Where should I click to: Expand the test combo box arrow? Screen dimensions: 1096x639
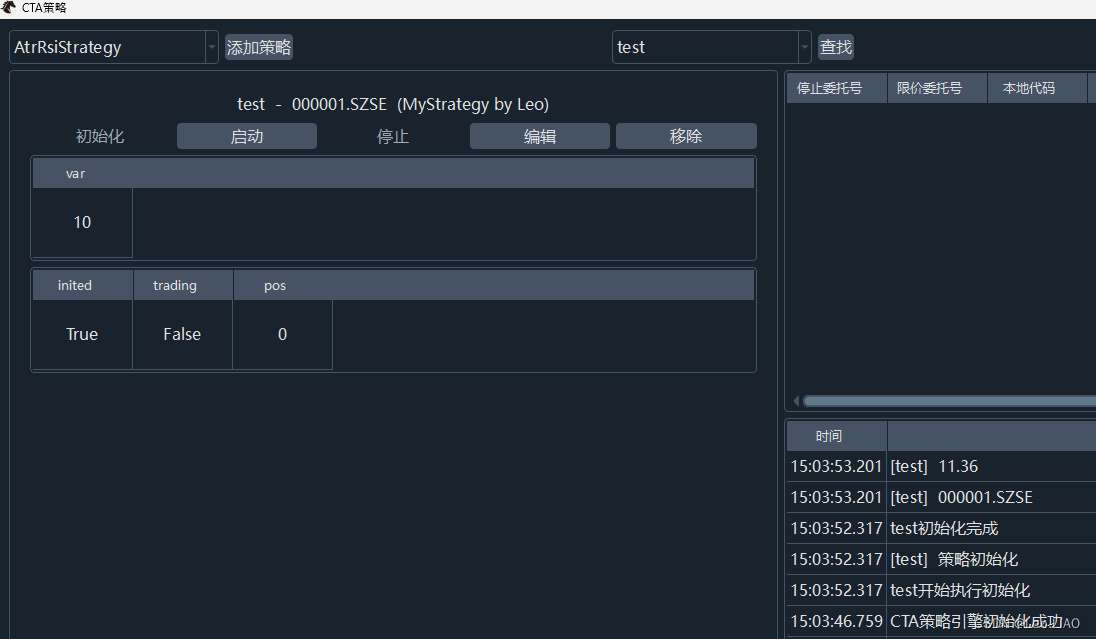coord(805,48)
